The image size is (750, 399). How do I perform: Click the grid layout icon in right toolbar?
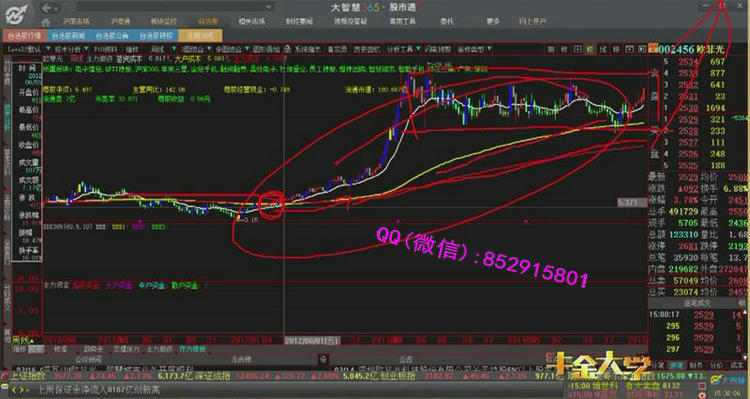578,49
